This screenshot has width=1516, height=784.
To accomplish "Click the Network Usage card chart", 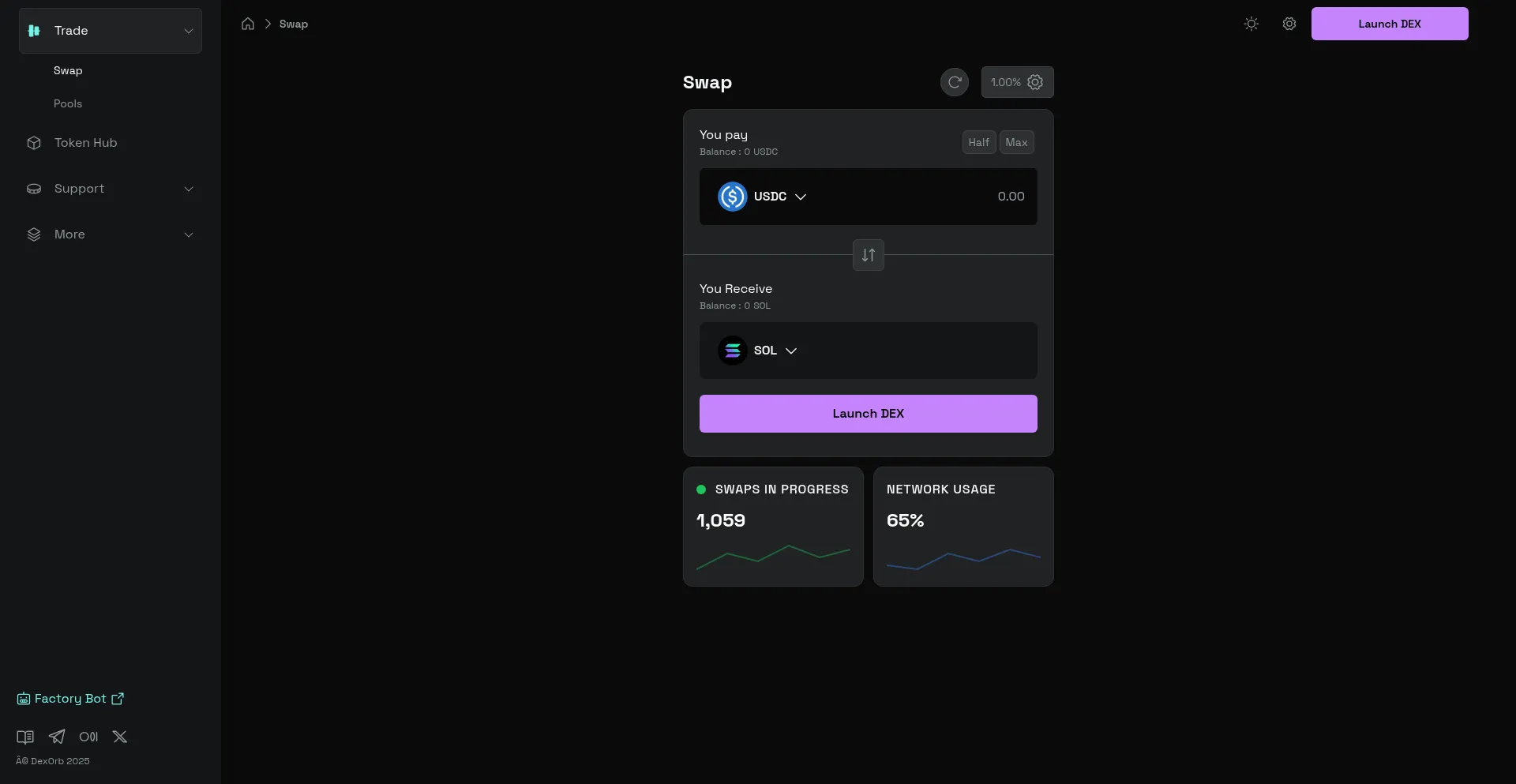I will click(x=963, y=558).
